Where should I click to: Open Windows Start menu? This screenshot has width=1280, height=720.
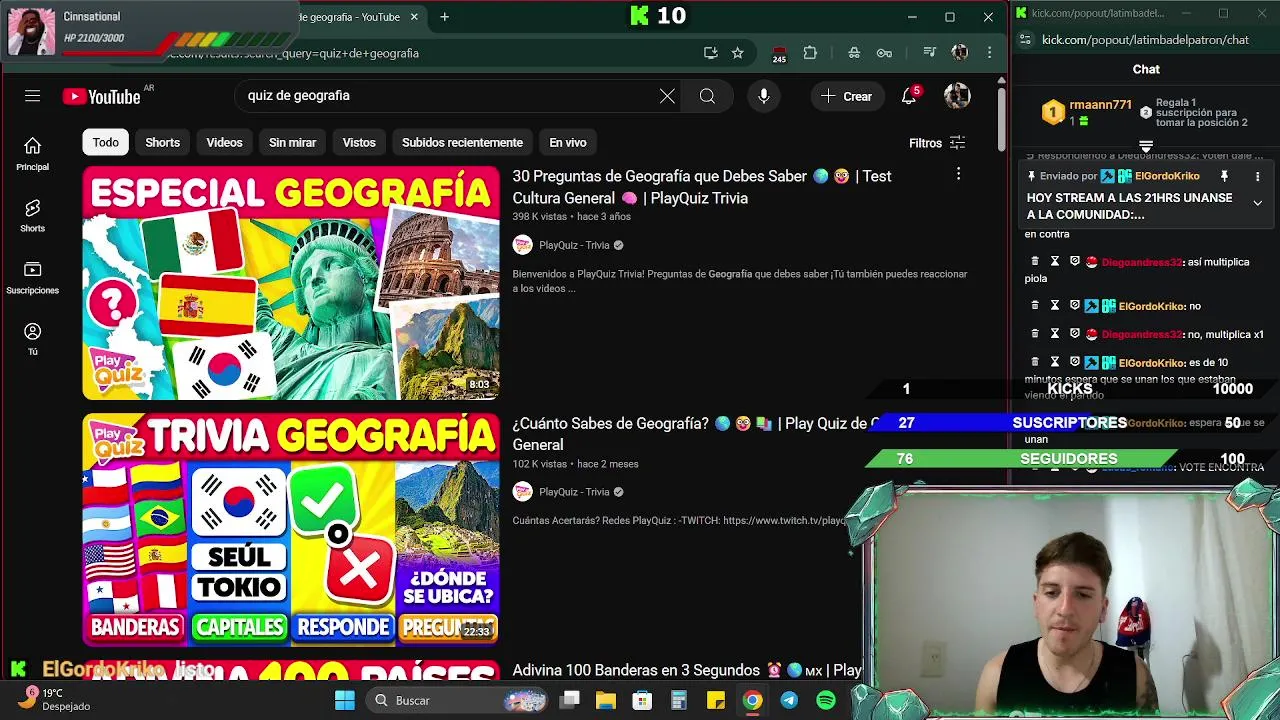[344, 700]
